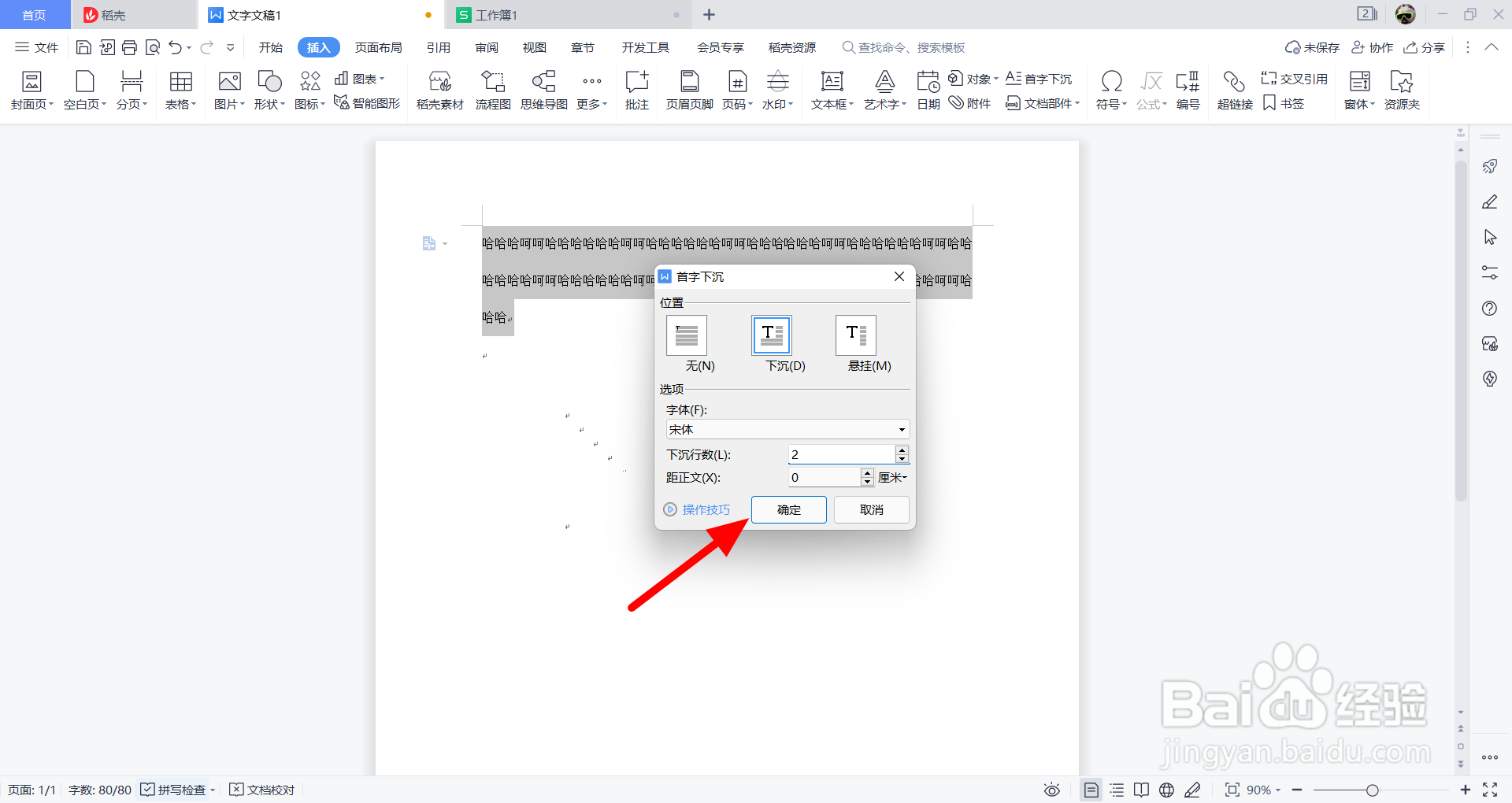
Task: Cancel the drop cap dialog (取消)
Action: (x=872, y=509)
